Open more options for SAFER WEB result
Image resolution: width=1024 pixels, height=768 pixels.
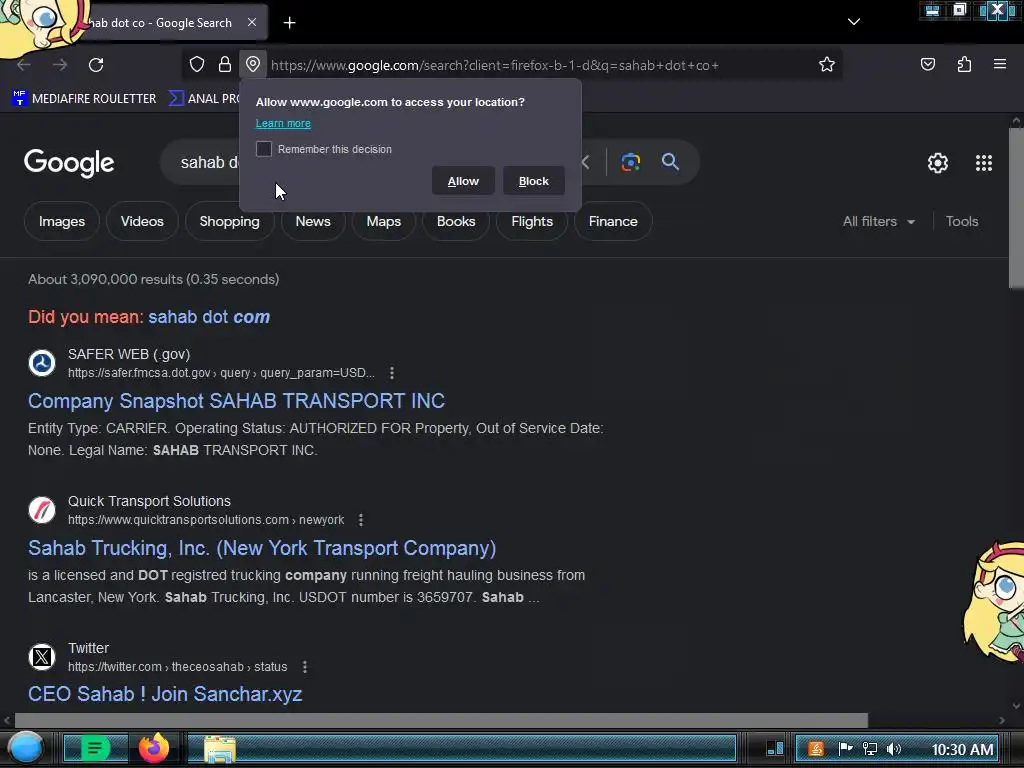pos(391,373)
